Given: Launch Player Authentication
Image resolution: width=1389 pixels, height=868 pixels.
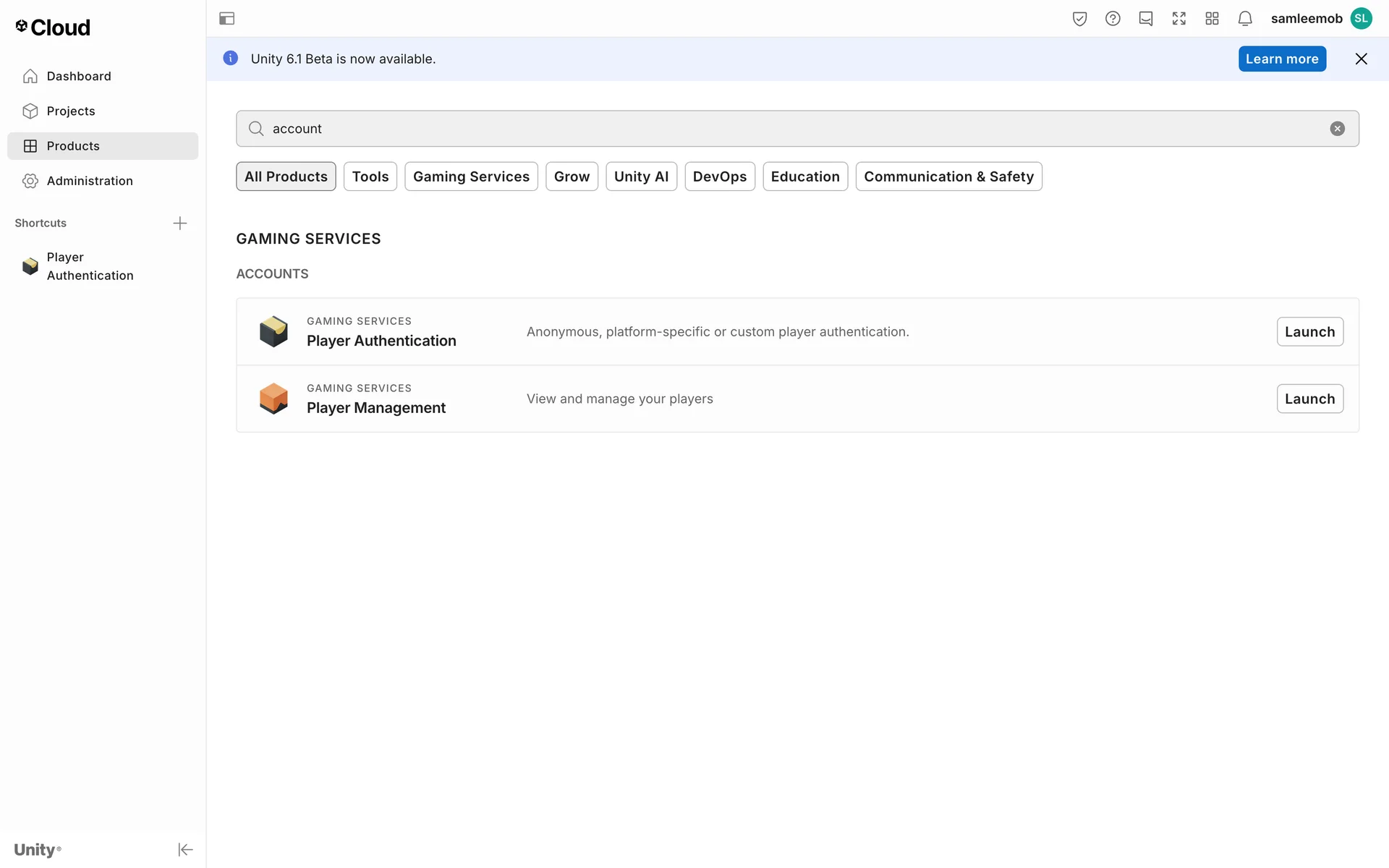Looking at the screenshot, I should (x=1309, y=332).
